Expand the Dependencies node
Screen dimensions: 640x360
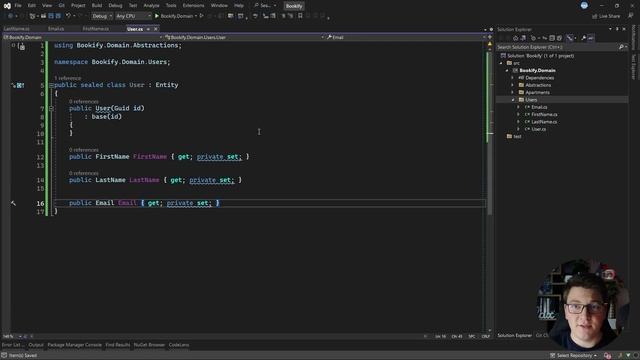[x=513, y=78]
